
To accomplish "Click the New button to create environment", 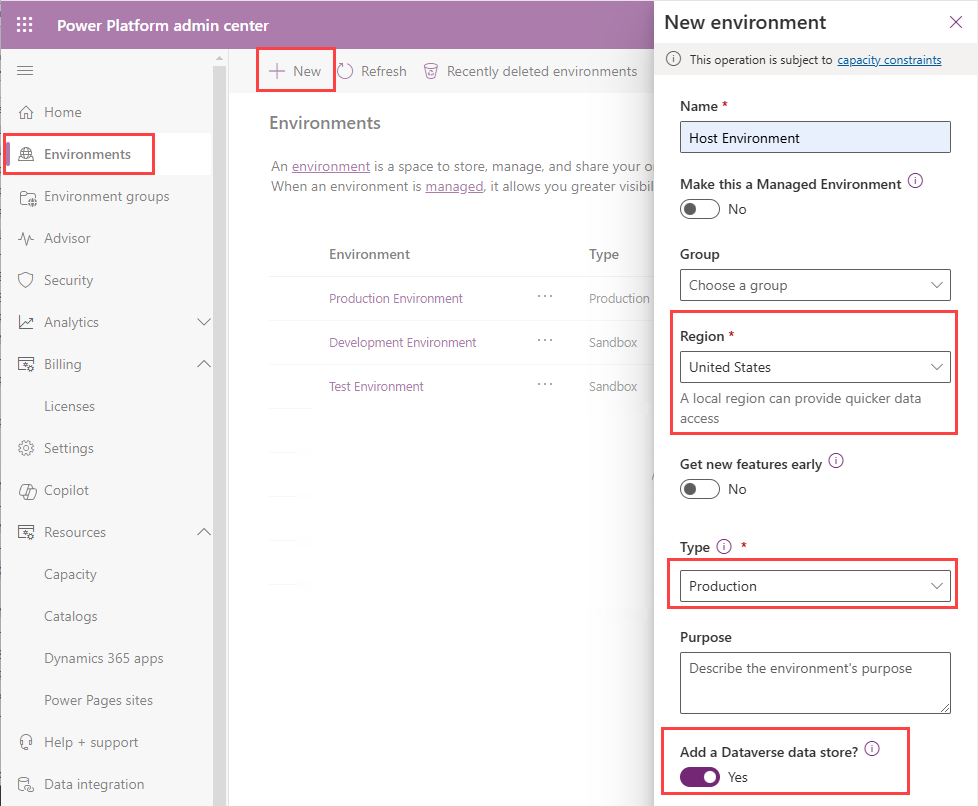I will point(295,70).
